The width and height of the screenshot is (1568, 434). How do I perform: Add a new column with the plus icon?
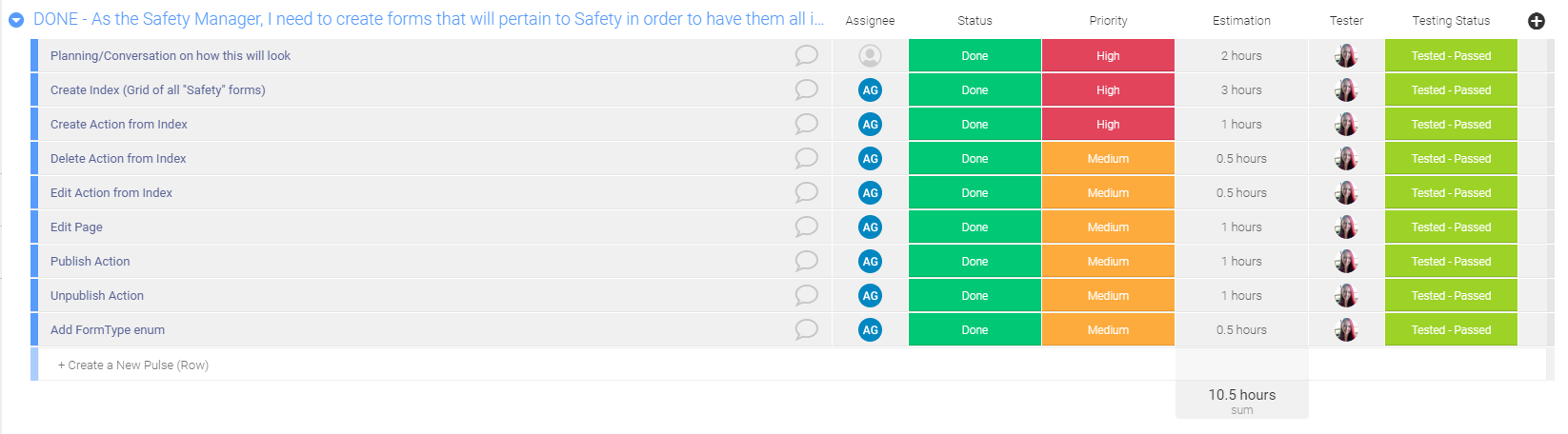pyautogui.click(x=1537, y=21)
